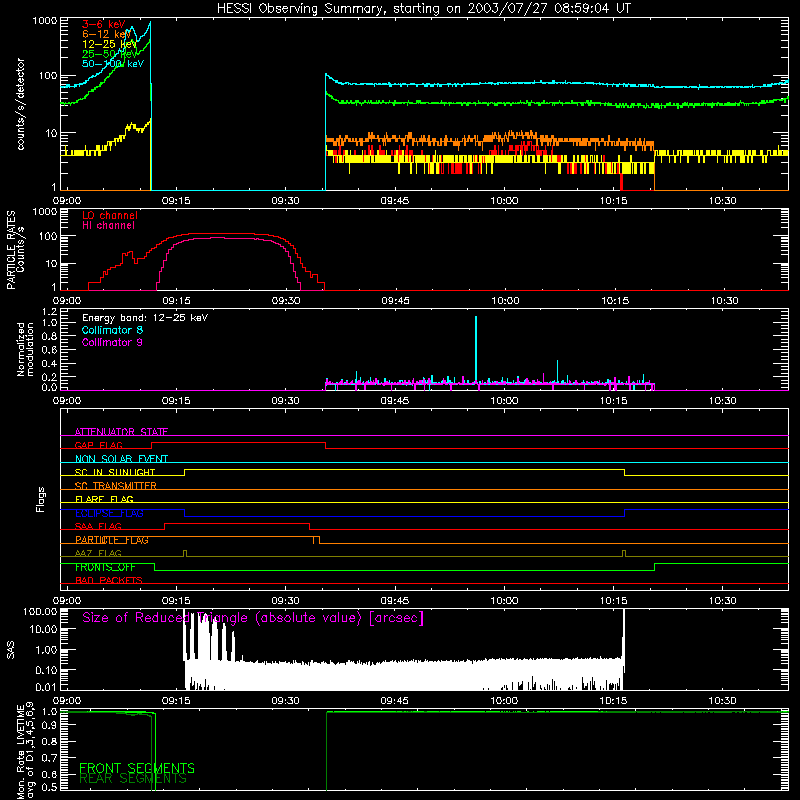This screenshot has height=800, width=800.
Task: Select the NON_SOLAR_EVENT flag label
Action: pyautogui.click(x=121, y=459)
